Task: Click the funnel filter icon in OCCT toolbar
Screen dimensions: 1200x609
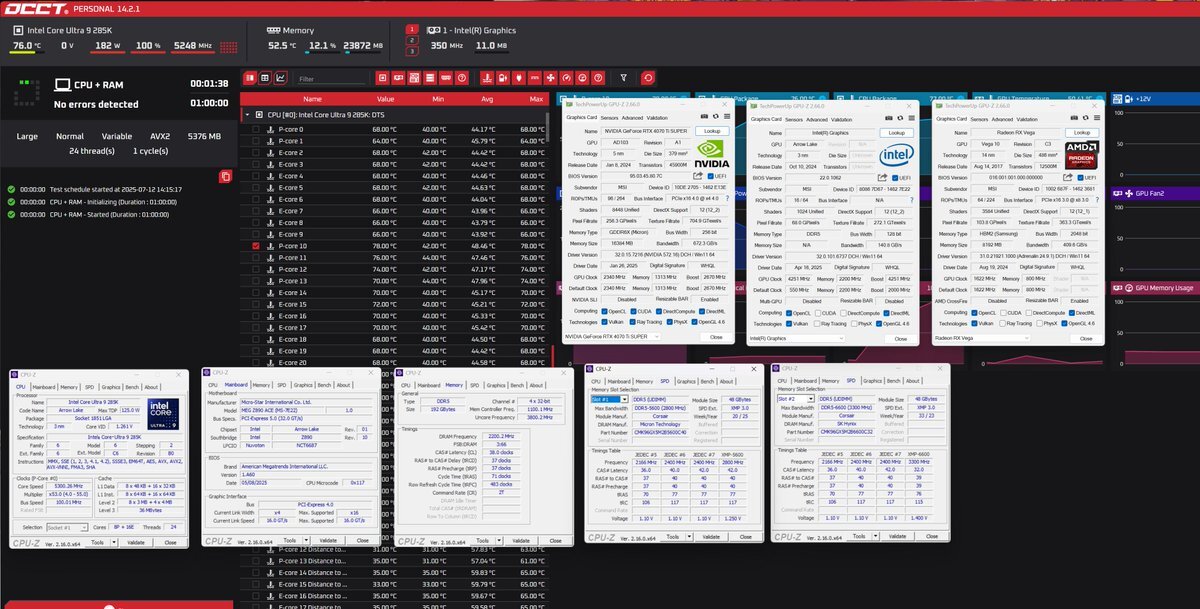Action: (x=624, y=78)
